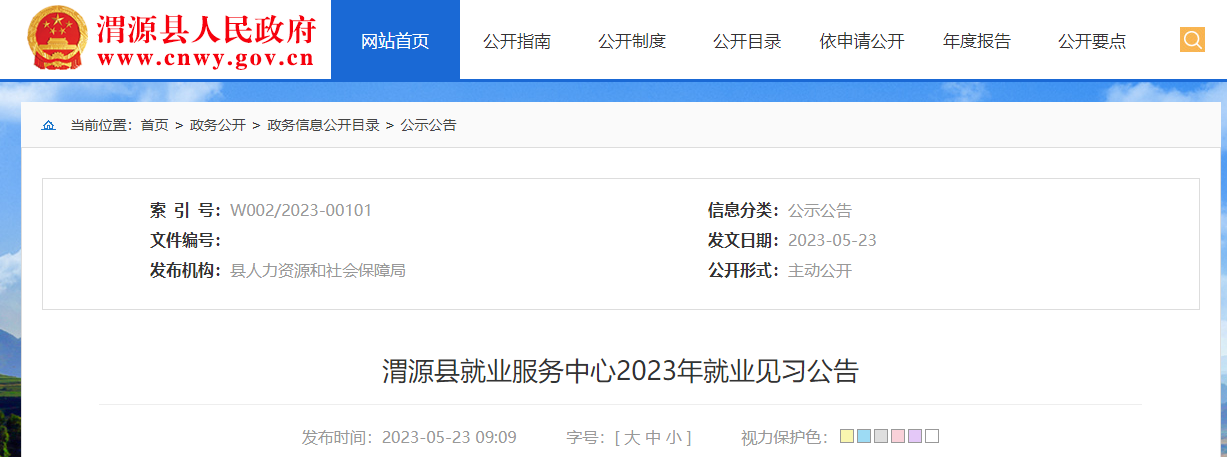Open the 公开要点 menu item
1227x457 pixels.
pyautogui.click(x=1092, y=41)
